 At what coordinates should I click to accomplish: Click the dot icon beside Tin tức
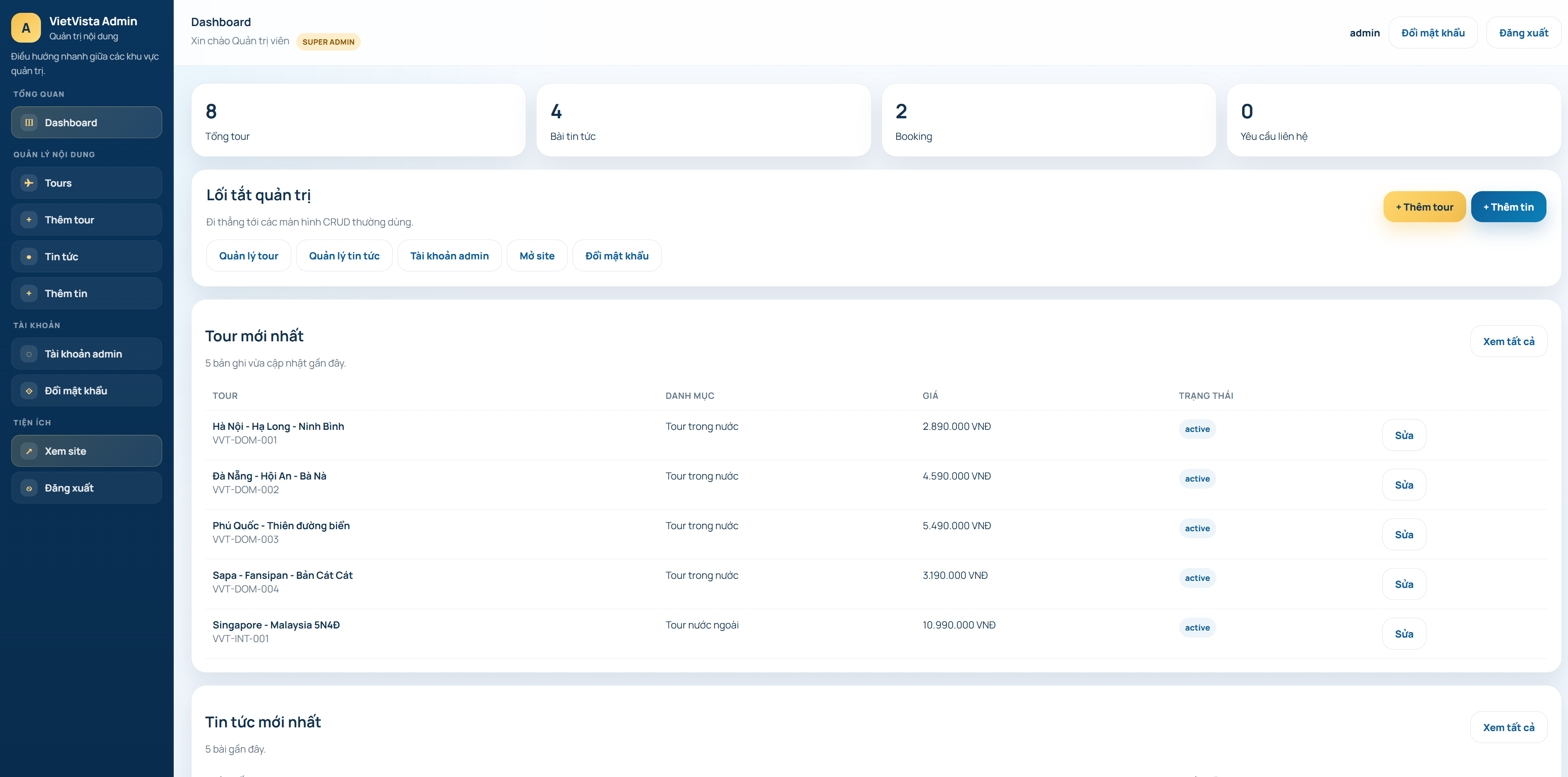pyautogui.click(x=29, y=257)
